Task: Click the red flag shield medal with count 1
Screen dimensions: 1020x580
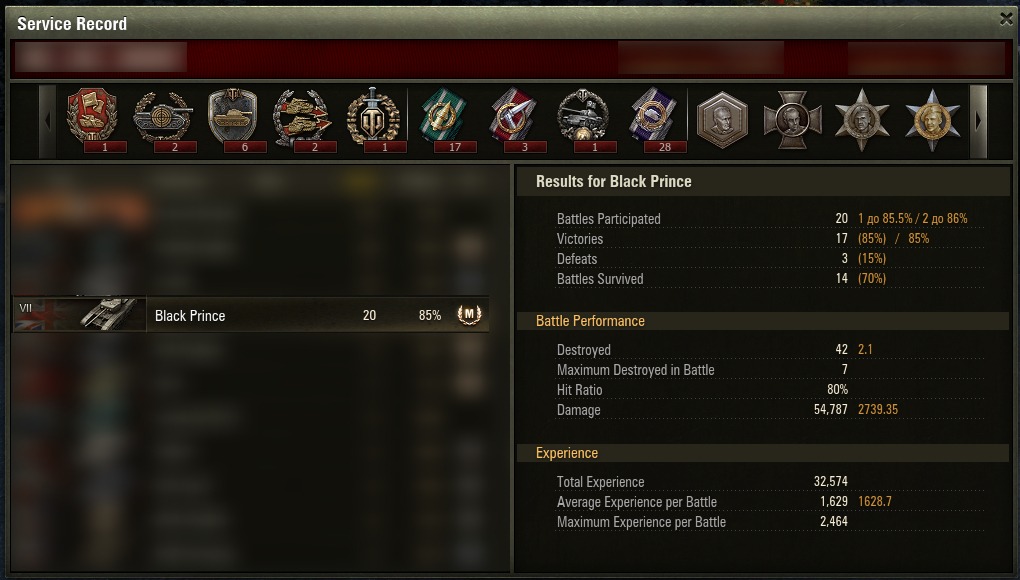Action: tap(92, 118)
